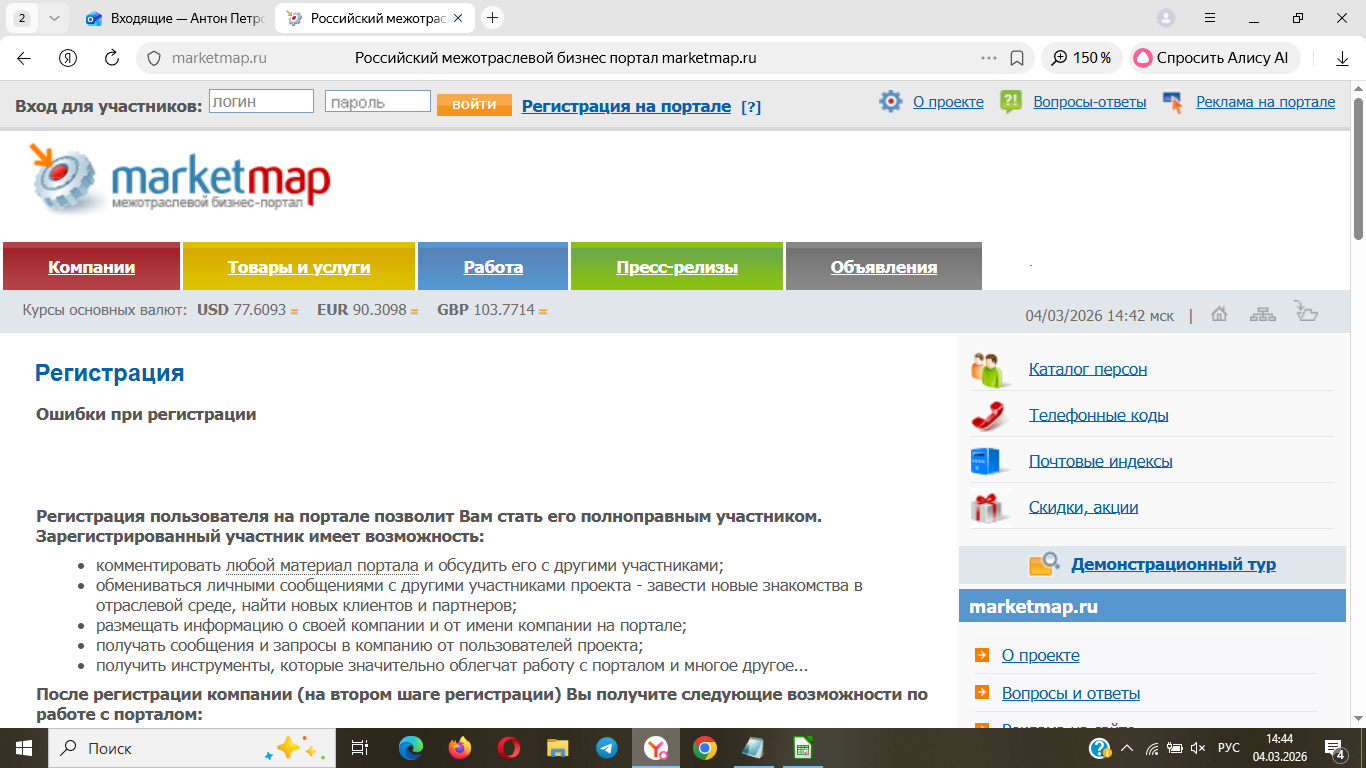This screenshot has height=768, width=1366.
Task: Click the логин input field
Action: coord(261,102)
